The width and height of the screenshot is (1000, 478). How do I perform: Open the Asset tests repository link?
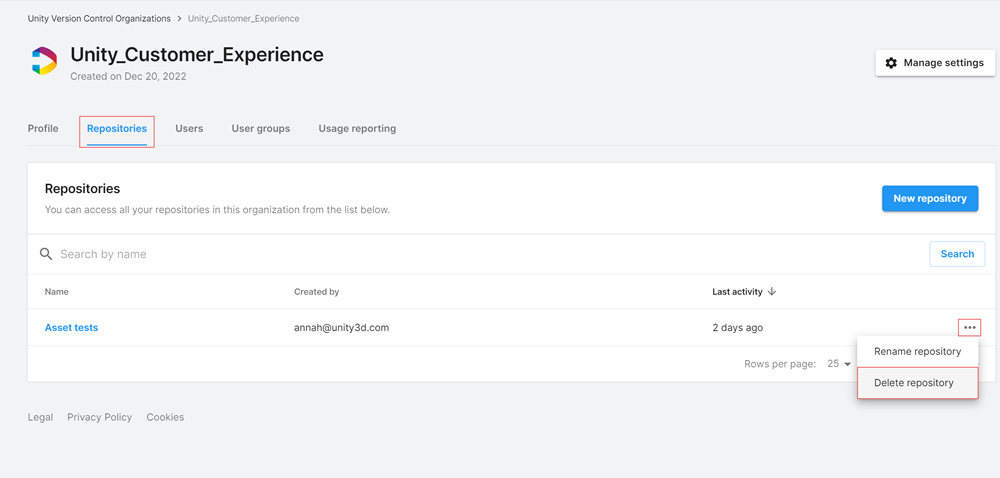(x=72, y=328)
